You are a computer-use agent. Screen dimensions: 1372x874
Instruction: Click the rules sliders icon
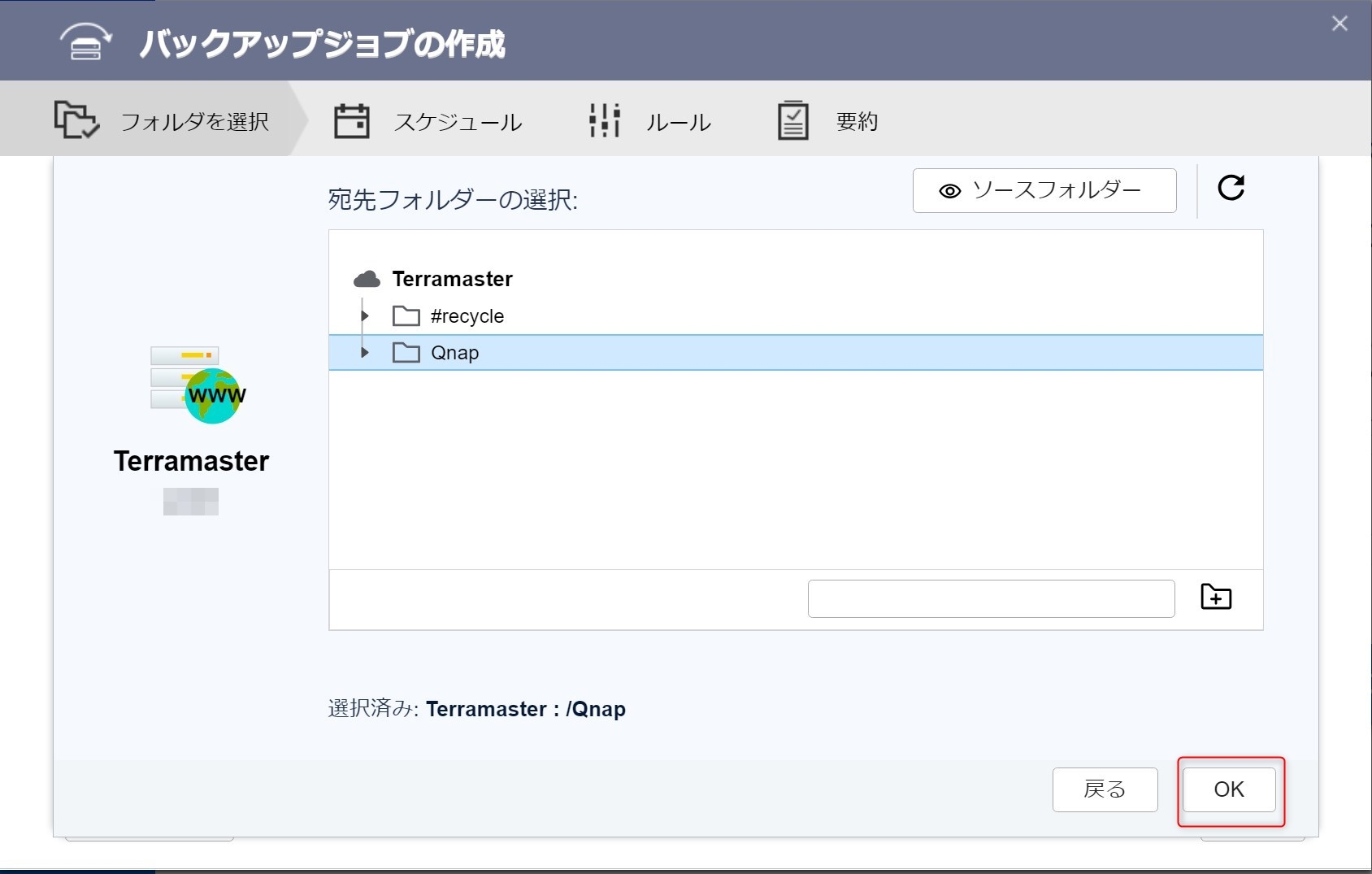tap(605, 121)
